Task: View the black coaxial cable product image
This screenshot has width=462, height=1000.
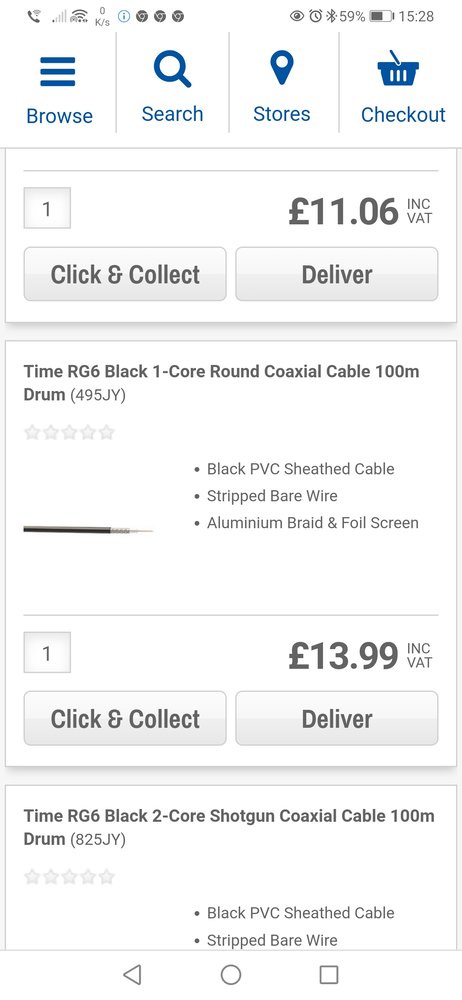Action: (x=88, y=529)
